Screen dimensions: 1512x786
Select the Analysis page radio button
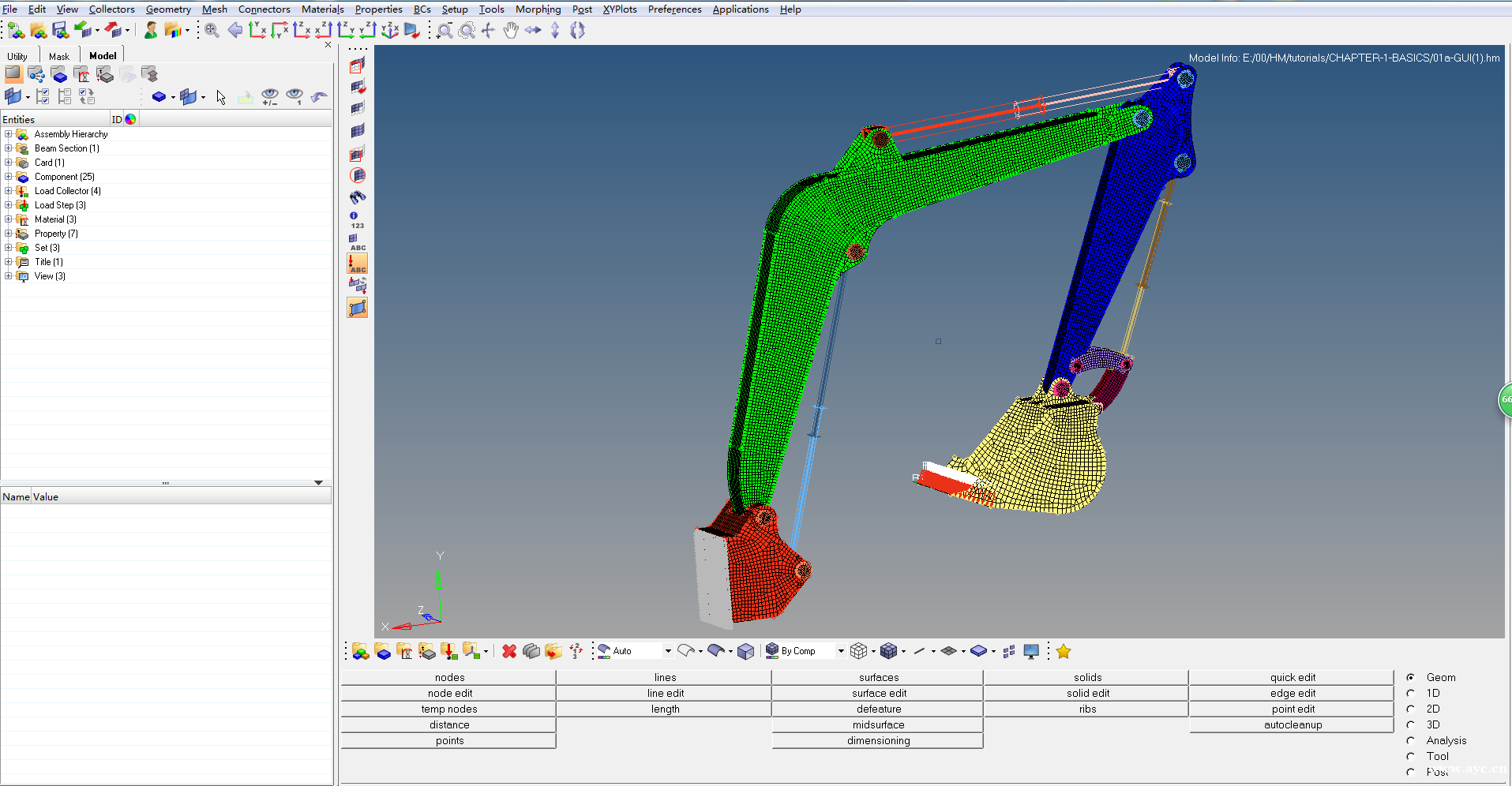point(1411,740)
